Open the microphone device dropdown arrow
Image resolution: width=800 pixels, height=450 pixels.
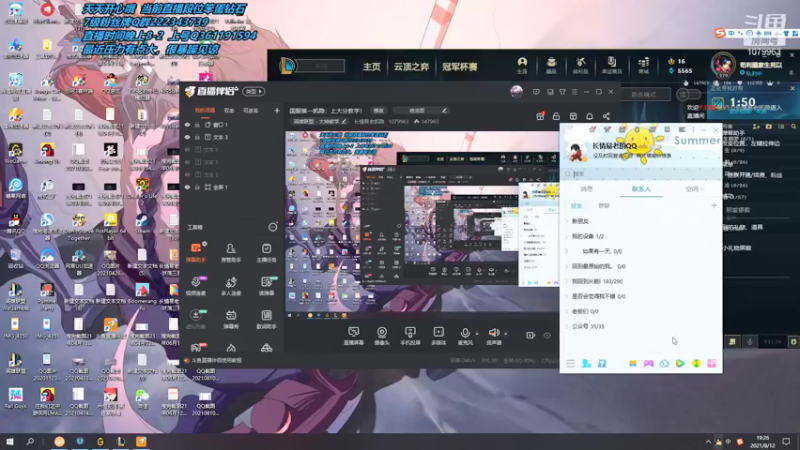click(x=477, y=334)
